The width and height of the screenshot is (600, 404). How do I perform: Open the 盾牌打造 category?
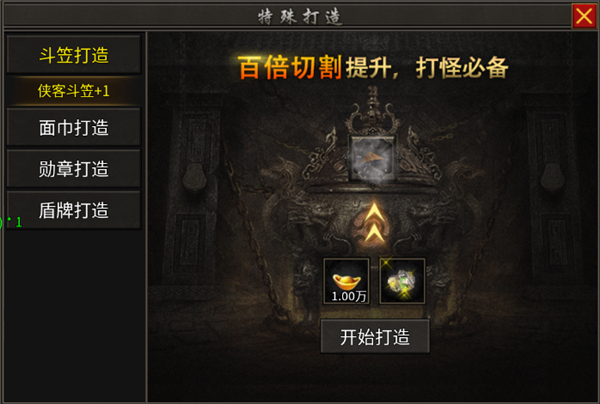(74, 210)
